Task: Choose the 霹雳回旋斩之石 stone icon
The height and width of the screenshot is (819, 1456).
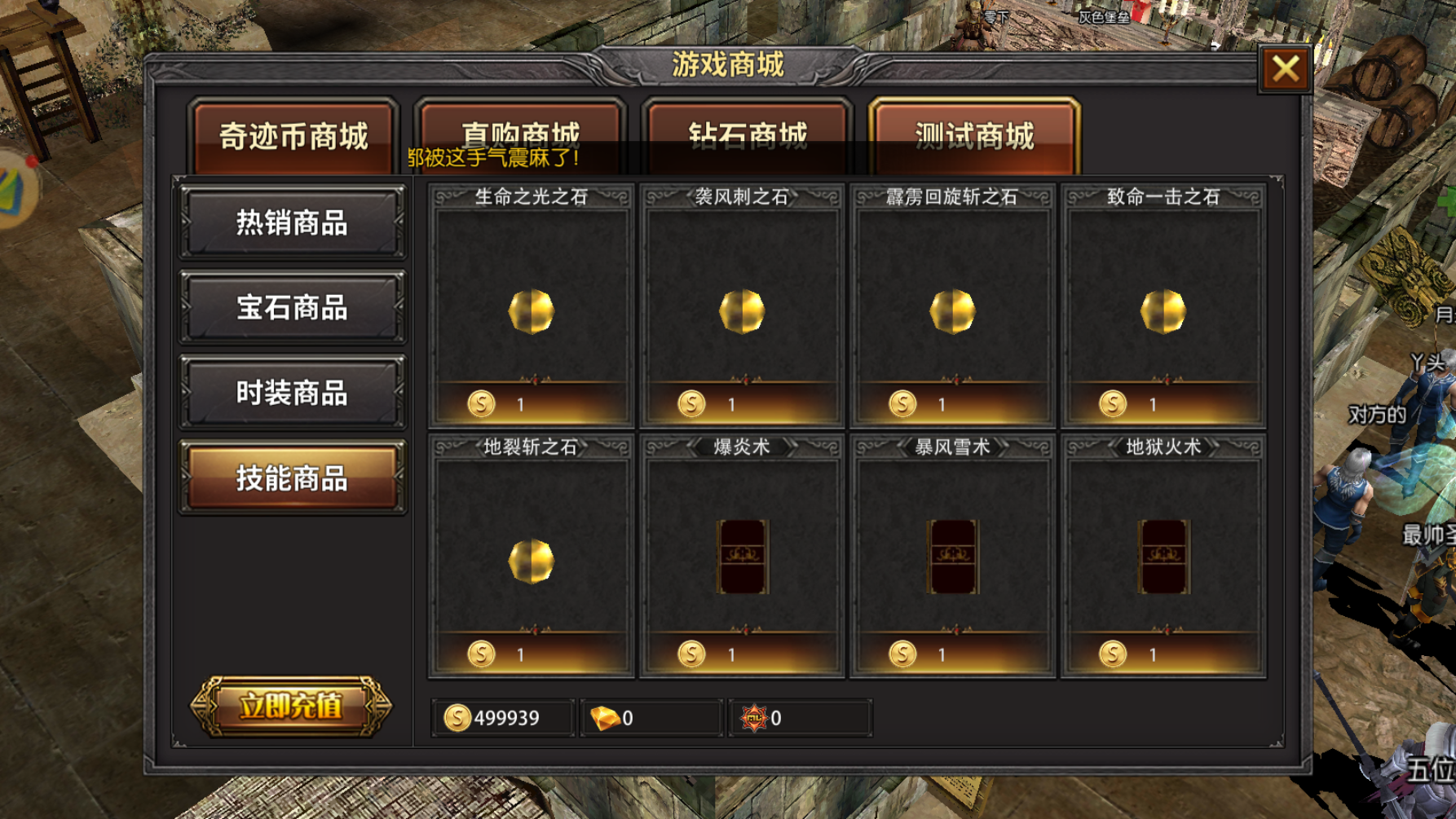Action: 952,311
